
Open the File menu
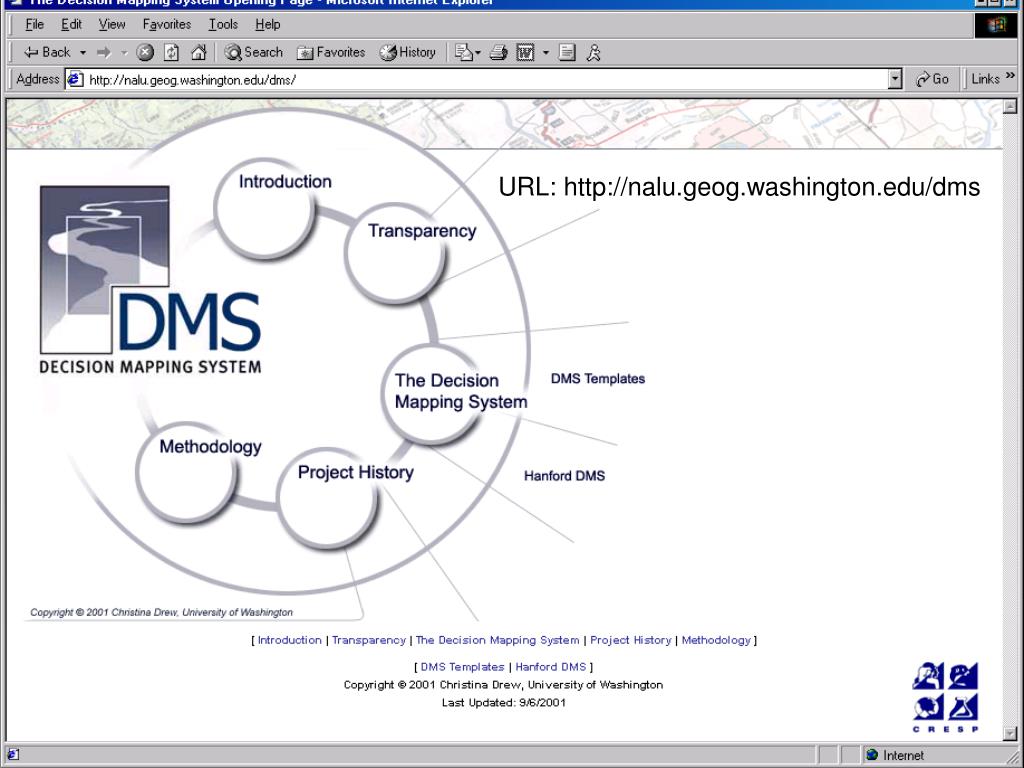(x=34, y=25)
